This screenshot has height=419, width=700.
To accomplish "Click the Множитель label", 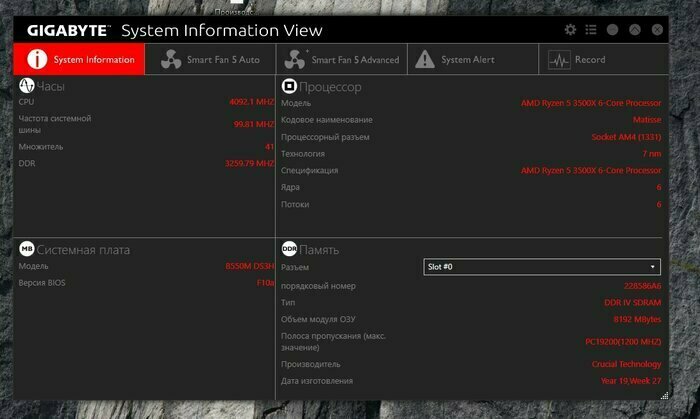I will point(41,146).
